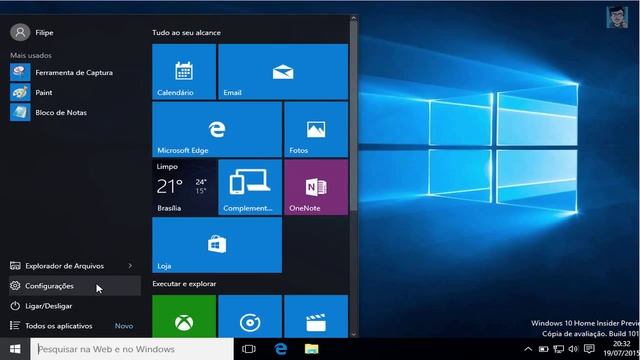Open the Fotos tile
The image size is (640, 360).
316,129
